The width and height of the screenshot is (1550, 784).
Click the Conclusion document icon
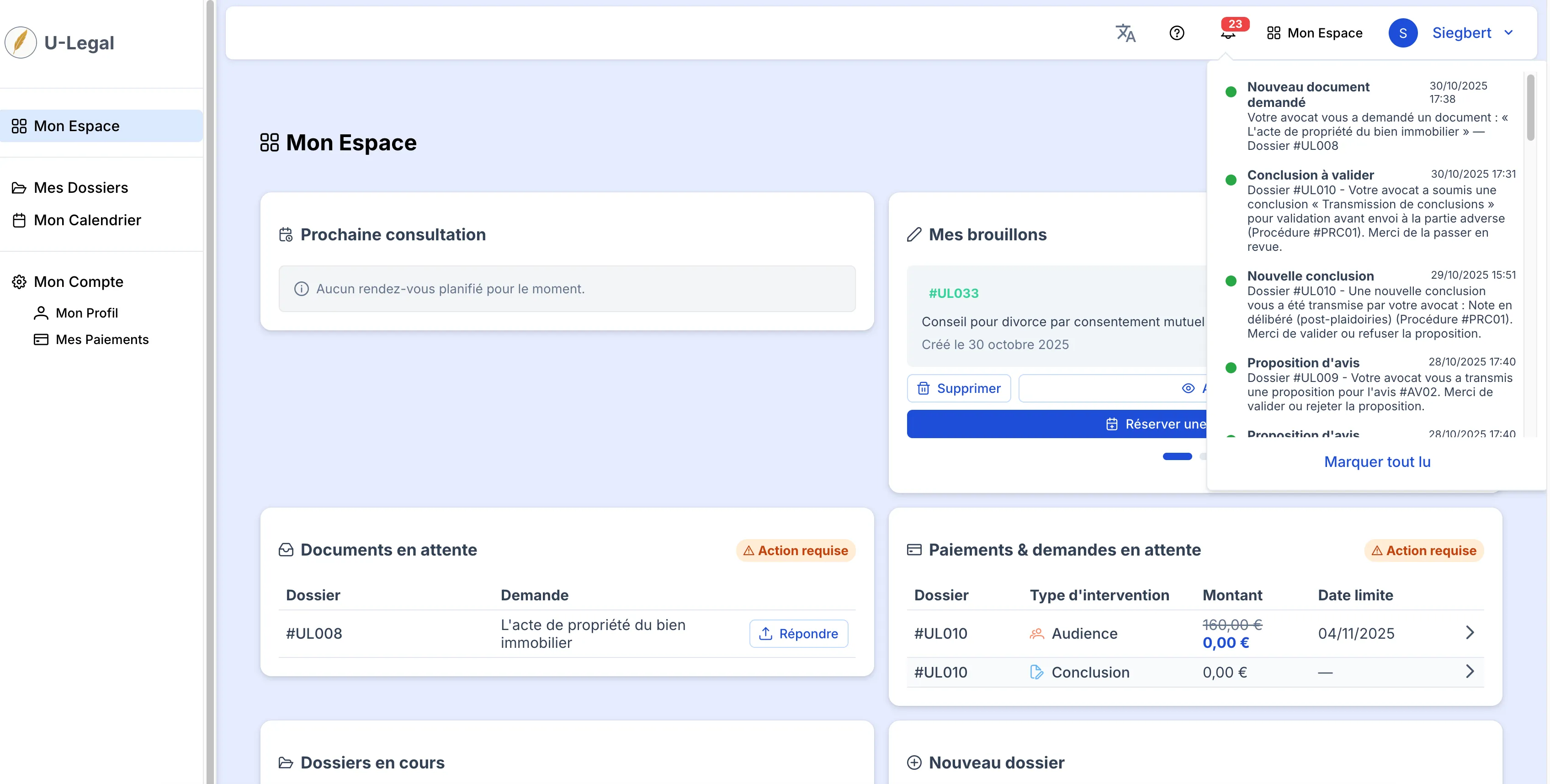point(1036,672)
